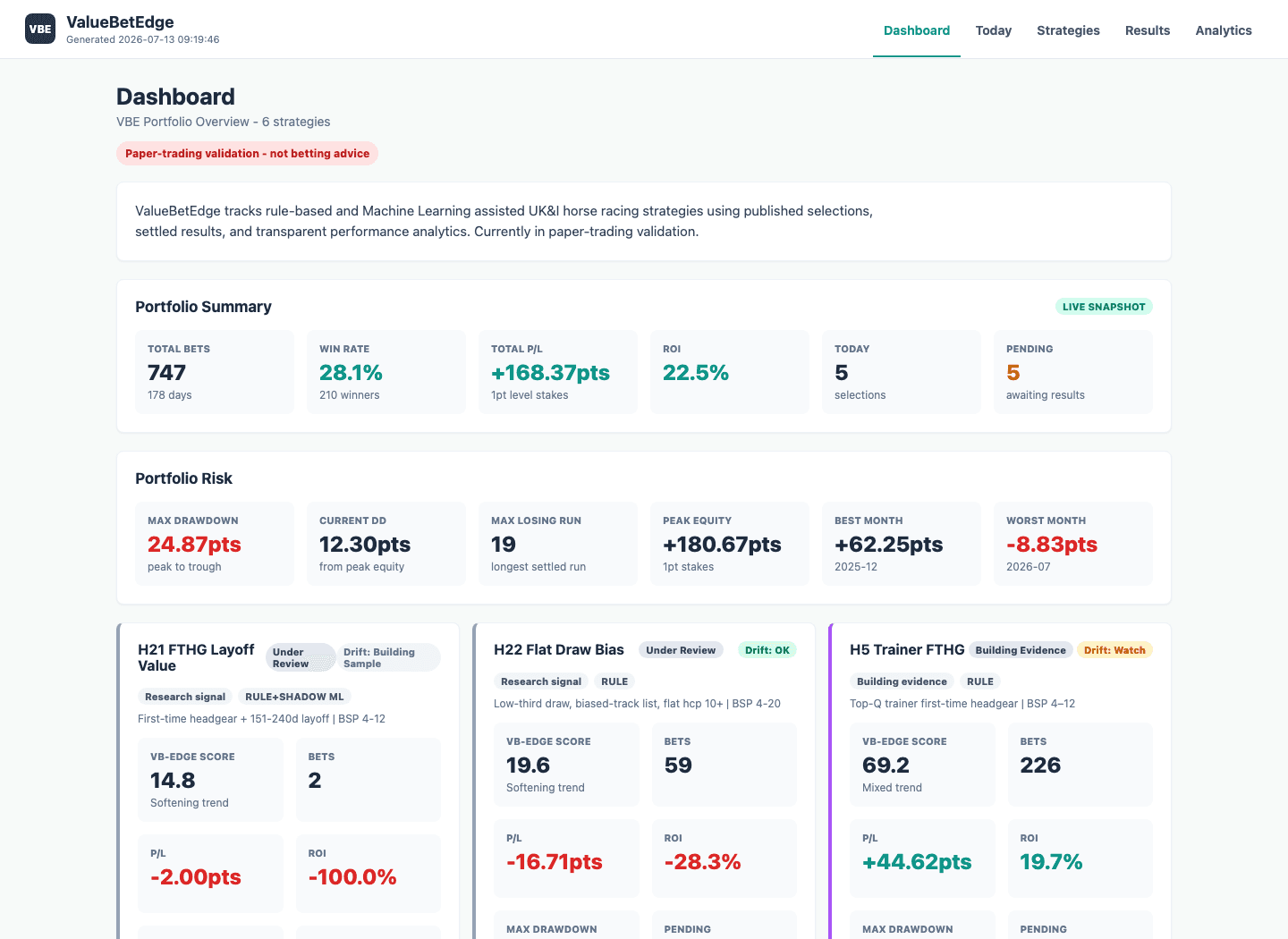Go to the Results tab
1288x939 pixels.
pyautogui.click(x=1148, y=30)
